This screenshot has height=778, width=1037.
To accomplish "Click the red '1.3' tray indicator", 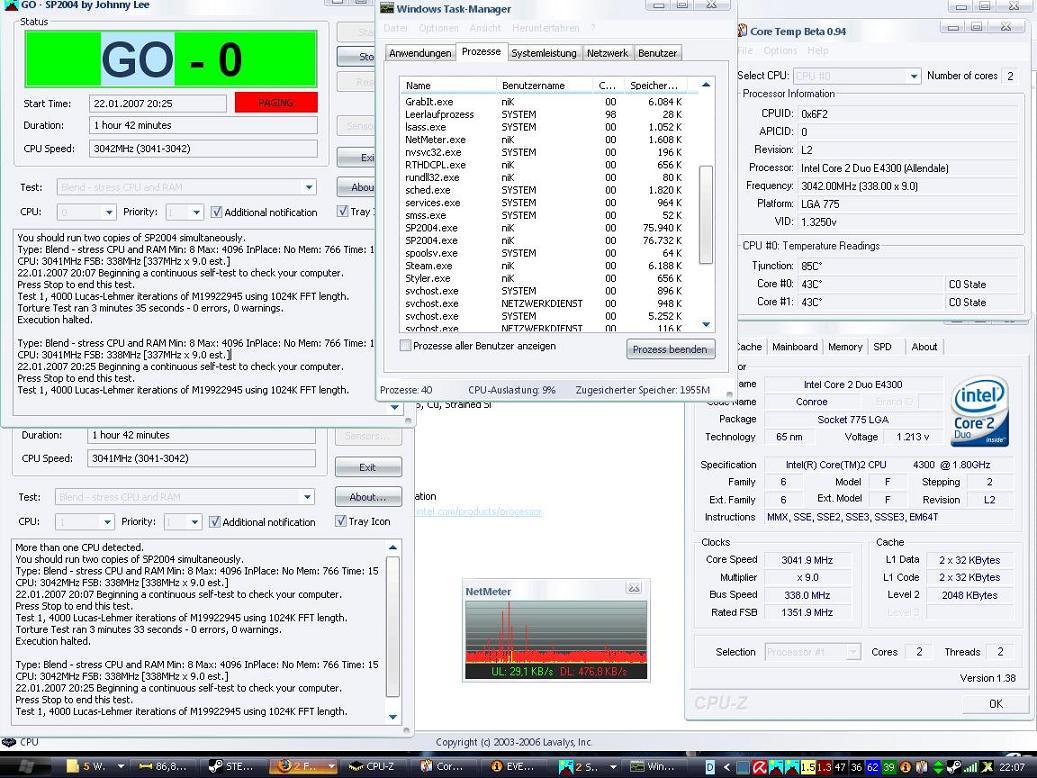I will coord(823,767).
